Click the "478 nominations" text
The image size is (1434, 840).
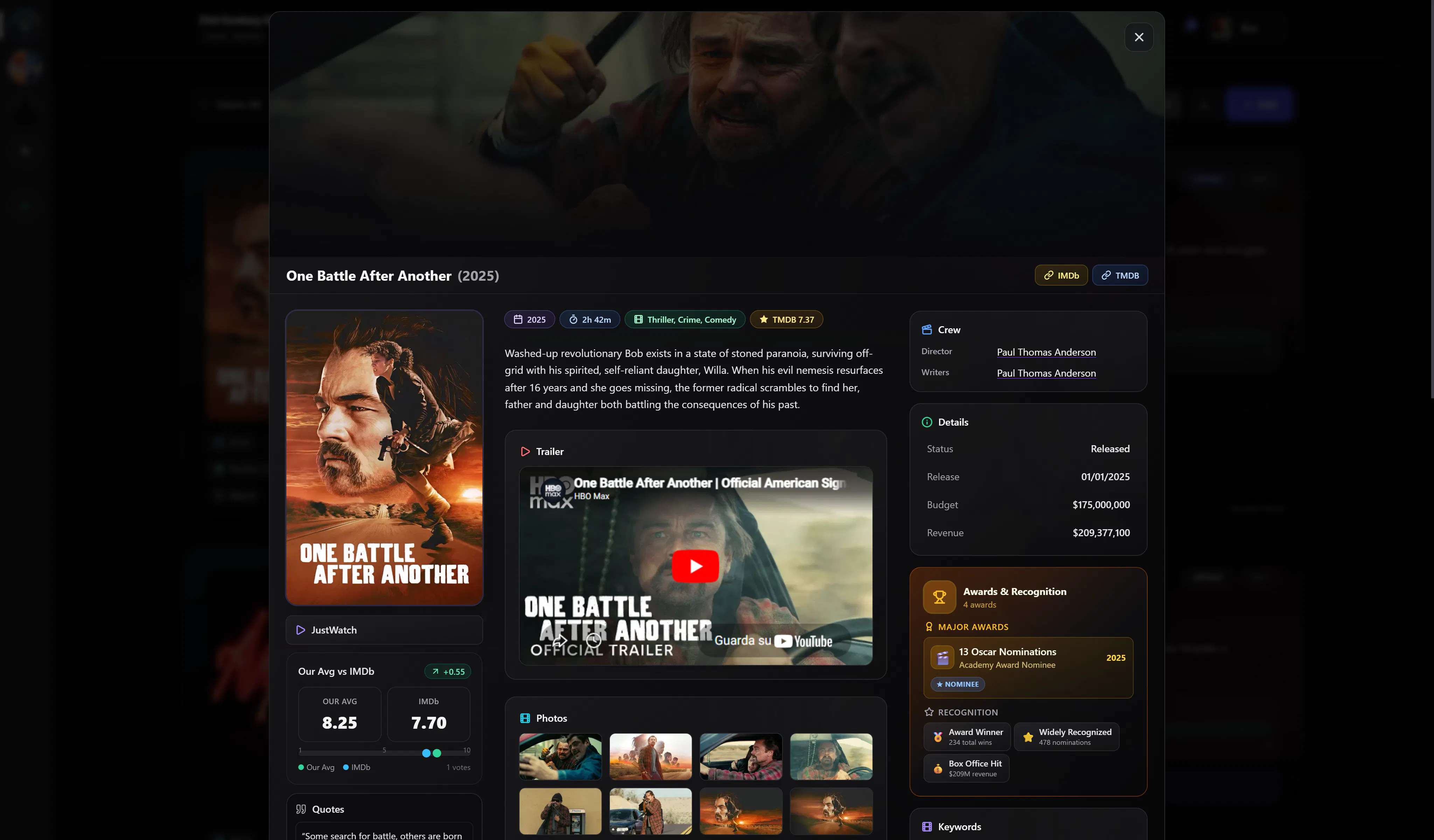(x=1064, y=743)
